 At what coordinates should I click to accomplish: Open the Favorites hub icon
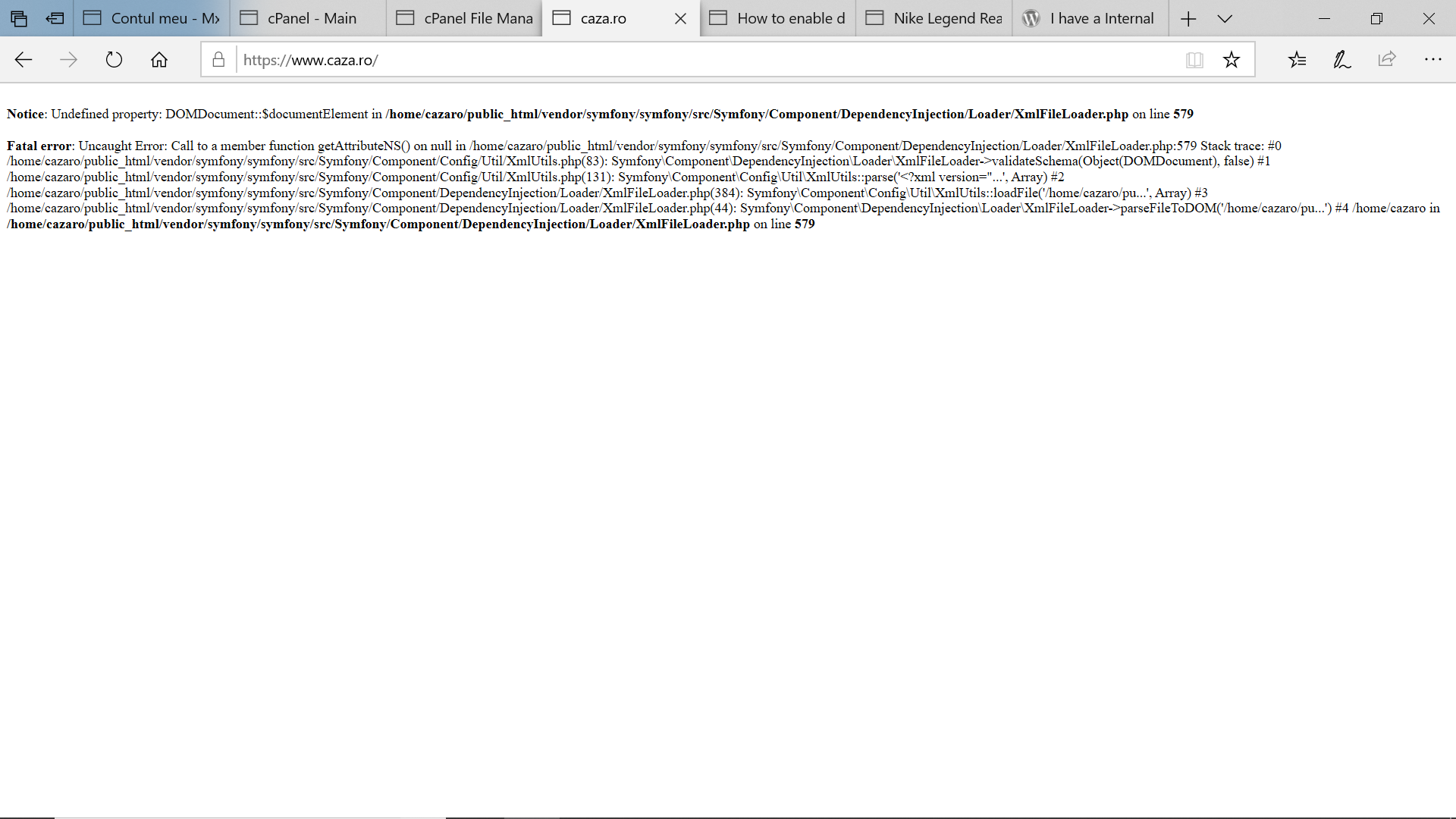tap(1297, 60)
